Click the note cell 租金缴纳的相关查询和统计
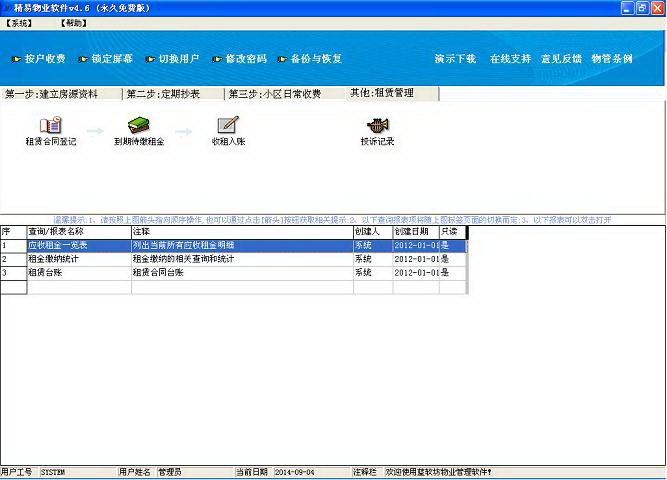This screenshot has height=480, width=667. click(242, 259)
